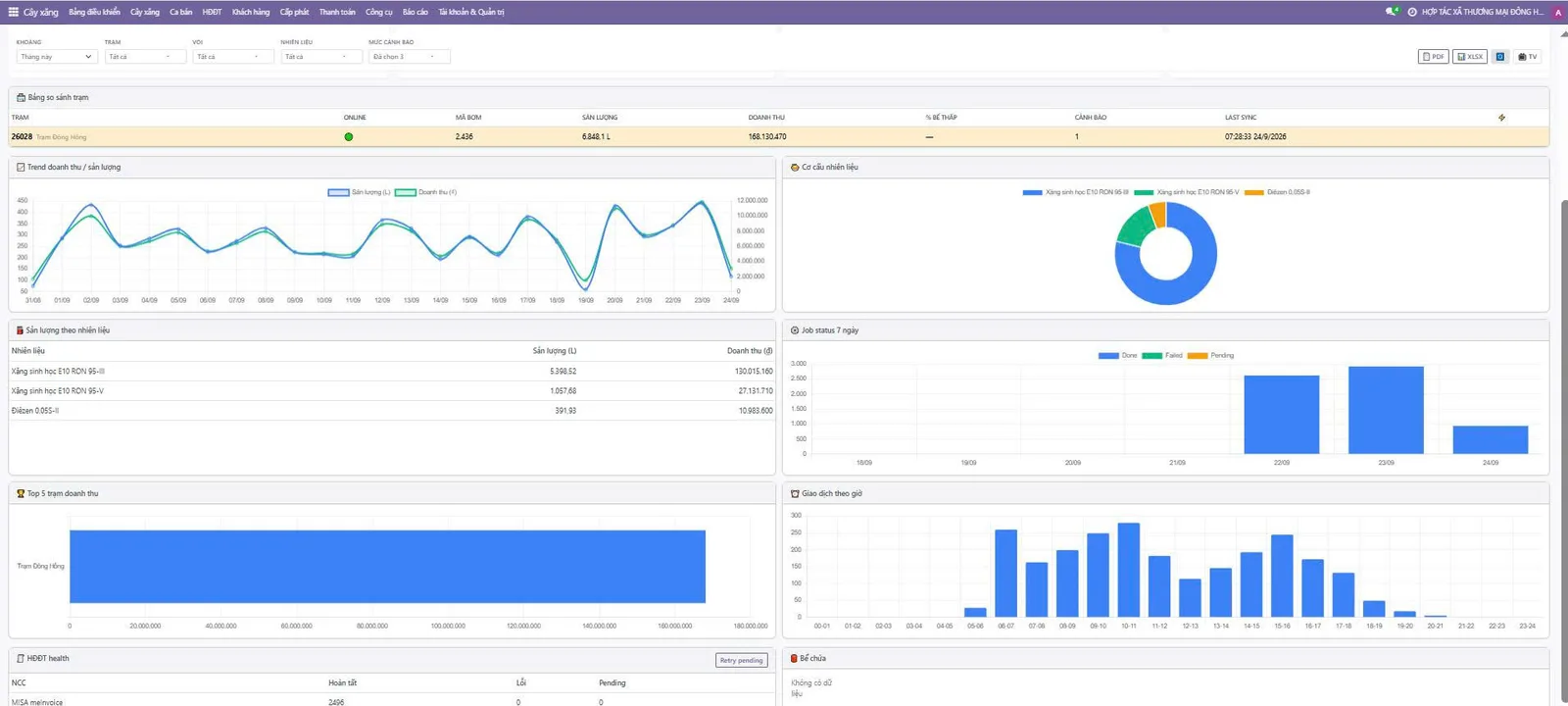Toggle Failed series in Job status legend
The image size is (1568, 706).
point(1162,355)
